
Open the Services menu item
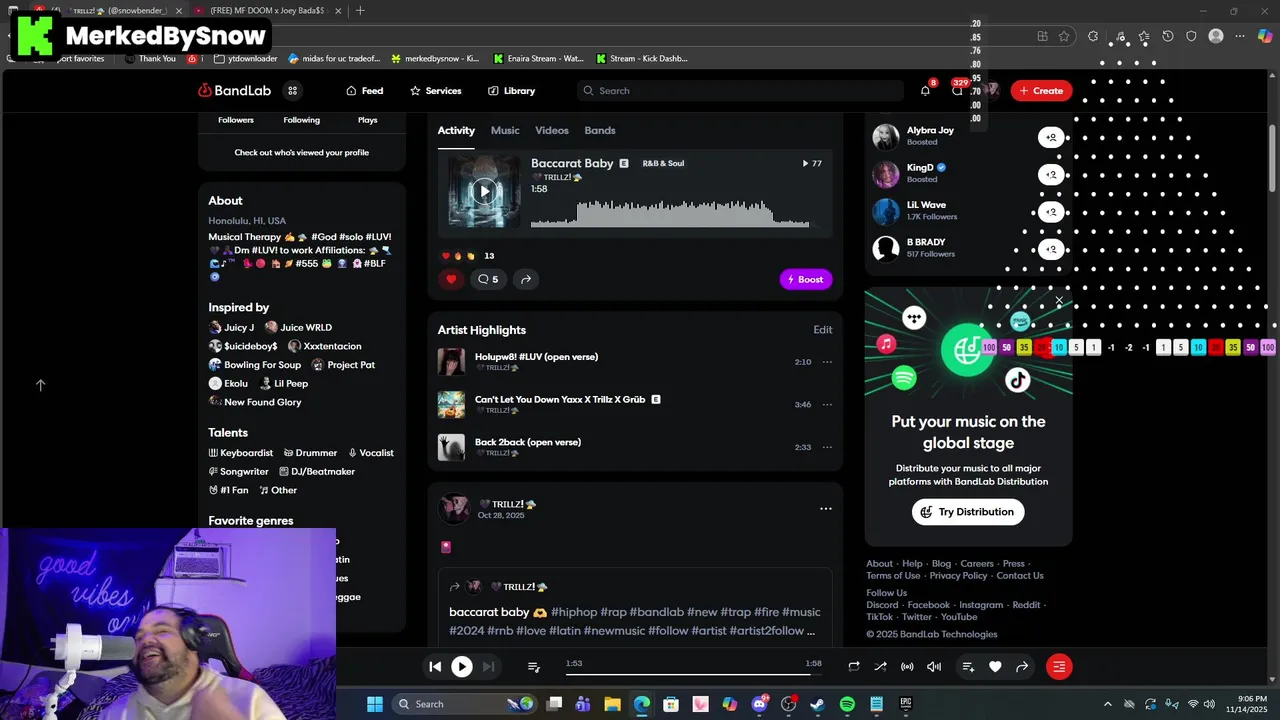click(x=435, y=91)
